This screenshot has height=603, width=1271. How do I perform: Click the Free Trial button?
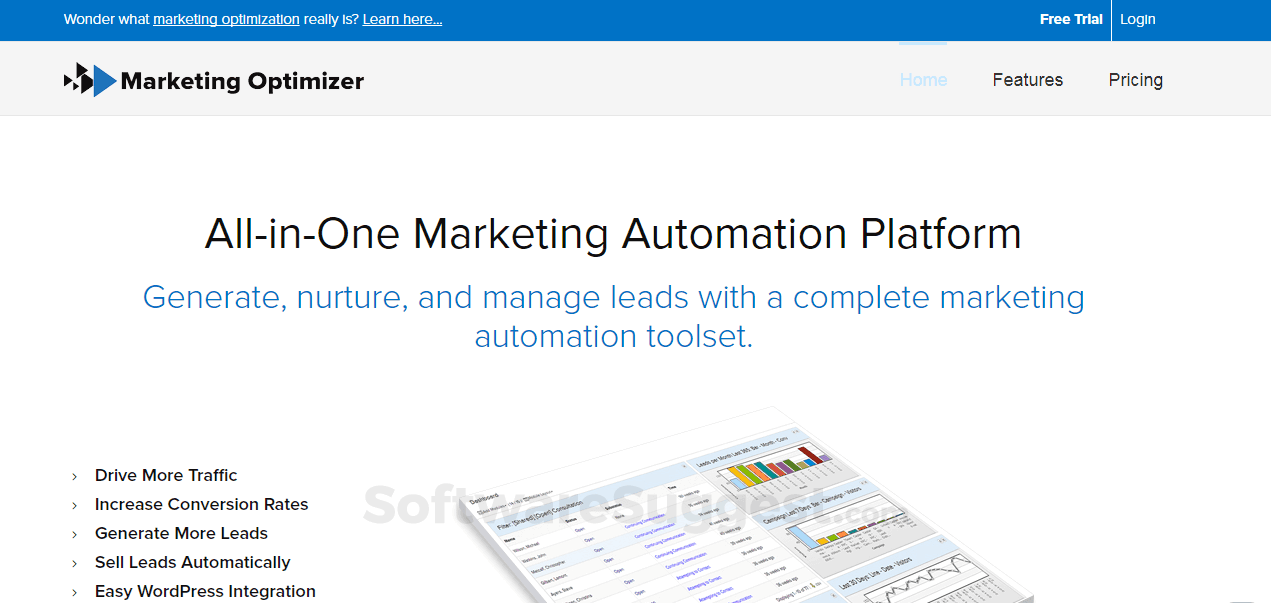[x=1070, y=19]
